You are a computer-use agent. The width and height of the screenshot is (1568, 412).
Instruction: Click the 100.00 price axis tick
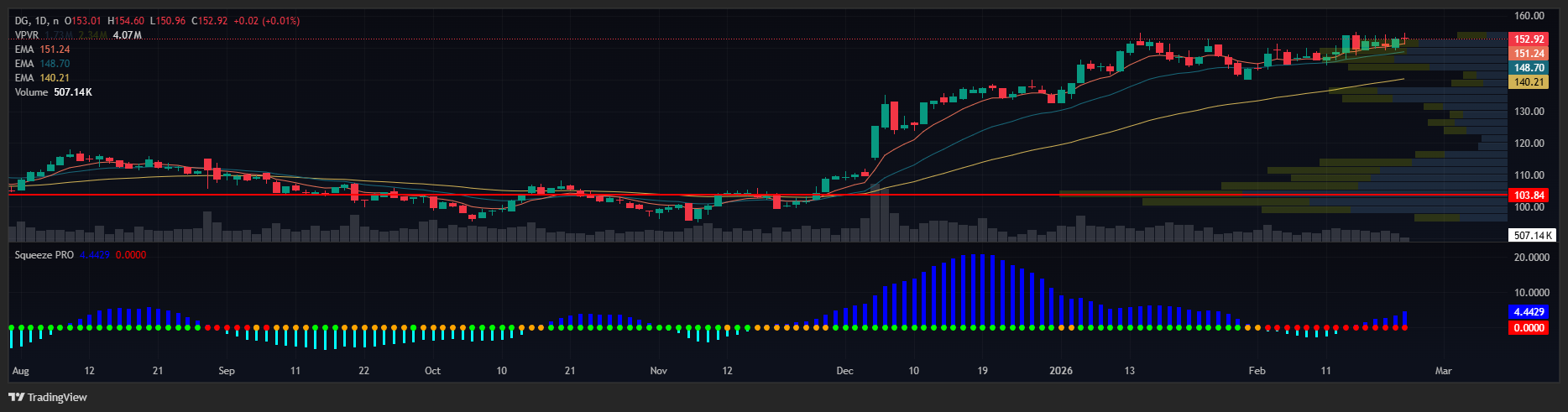coord(1529,207)
